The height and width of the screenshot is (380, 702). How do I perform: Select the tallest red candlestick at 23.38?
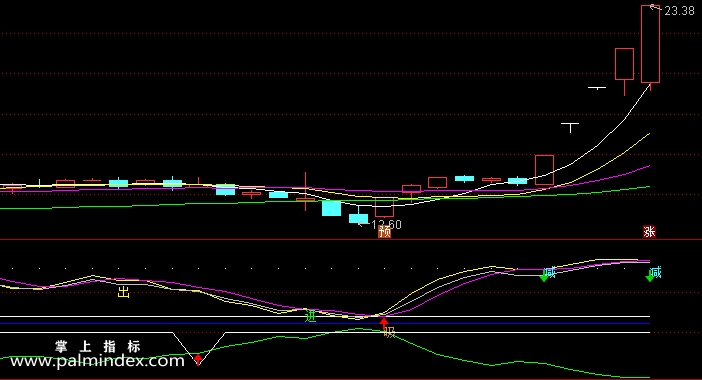point(650,47)
